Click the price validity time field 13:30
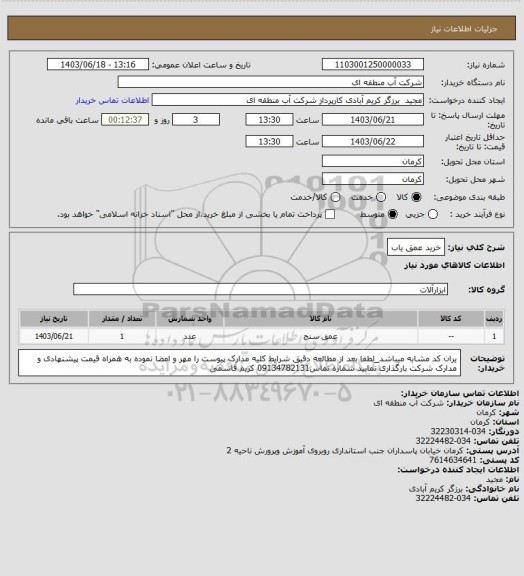 pyautogui.click(x=269, y=141)
